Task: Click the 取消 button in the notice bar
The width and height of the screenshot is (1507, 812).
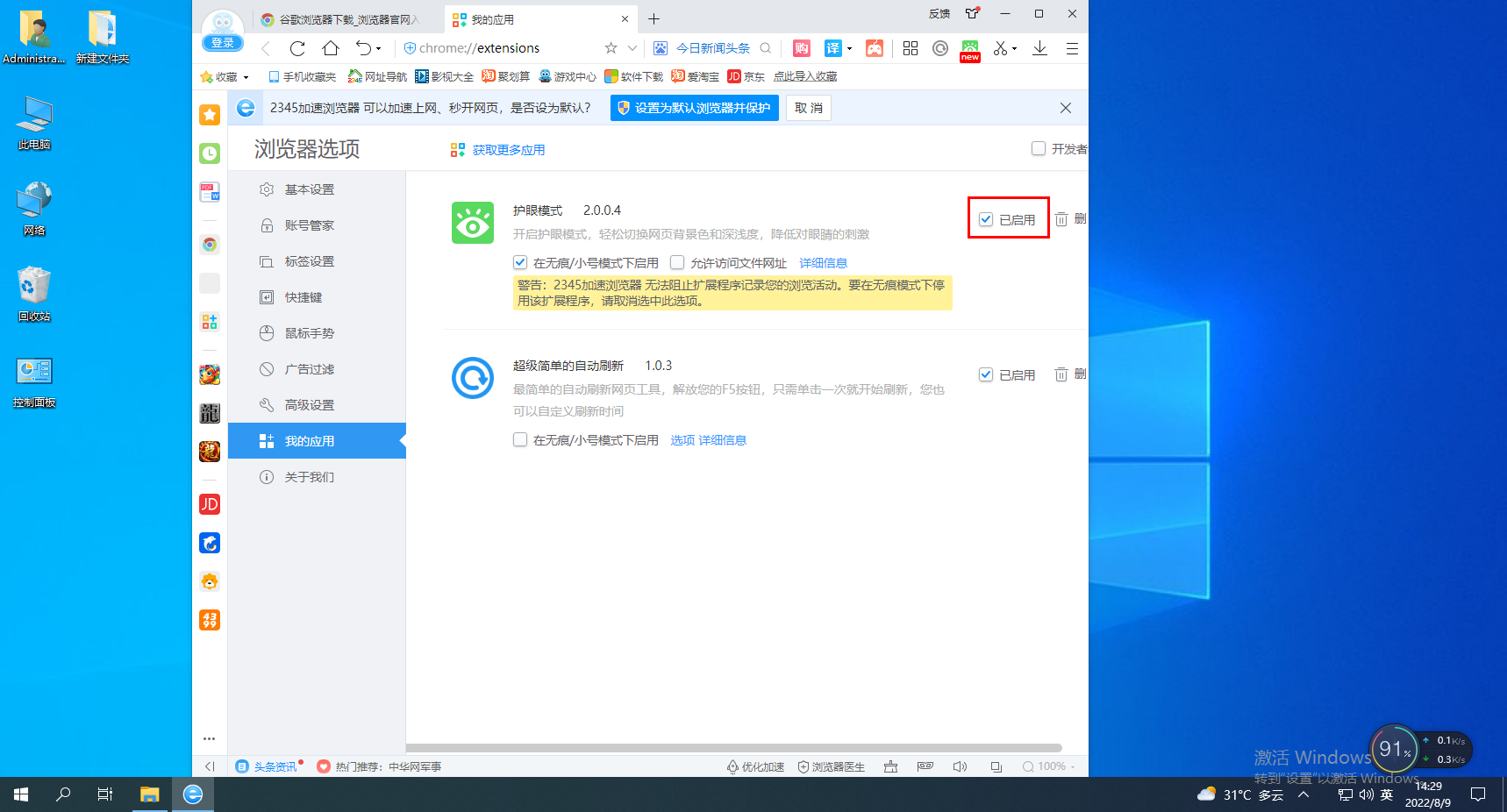Action: [x=808, y=108]
